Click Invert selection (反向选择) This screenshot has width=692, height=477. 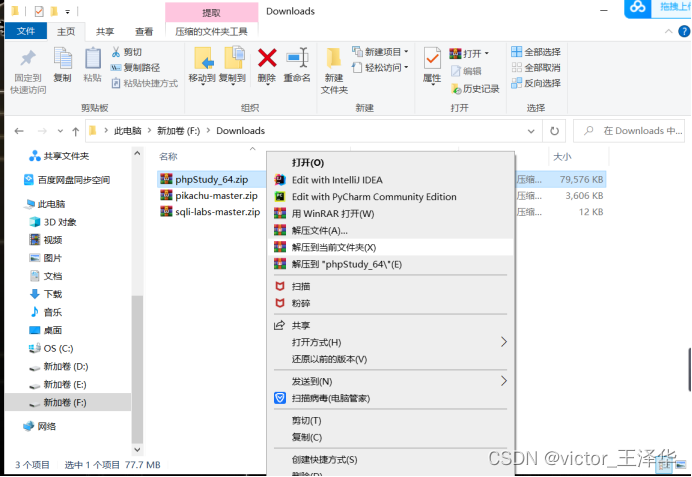[x=536, y=83]
